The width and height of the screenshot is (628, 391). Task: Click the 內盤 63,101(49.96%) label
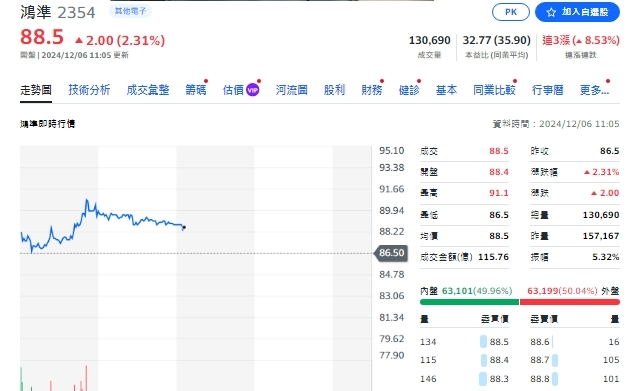point(466,291)
